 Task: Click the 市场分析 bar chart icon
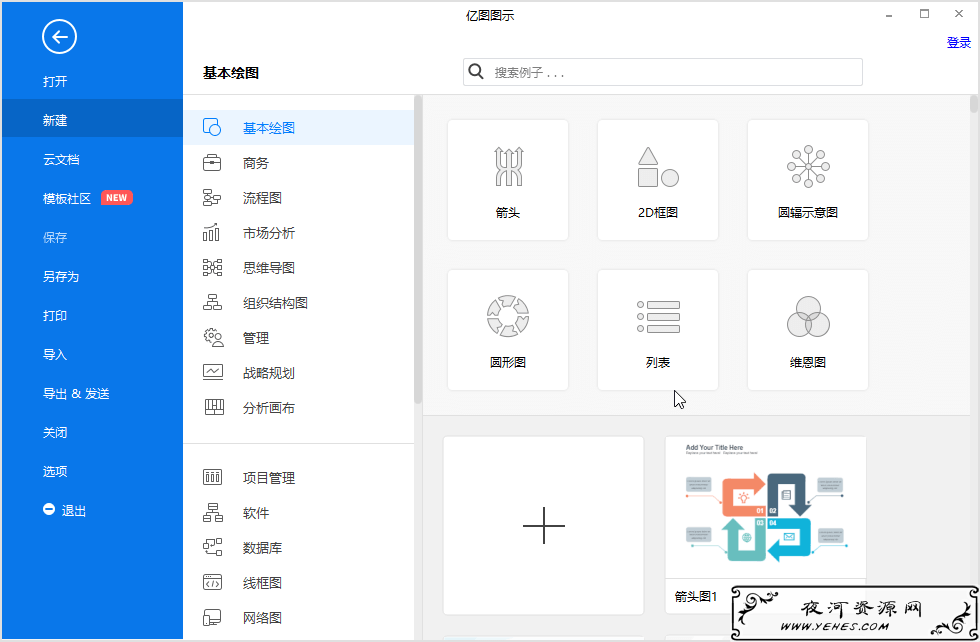click(212, 233)
